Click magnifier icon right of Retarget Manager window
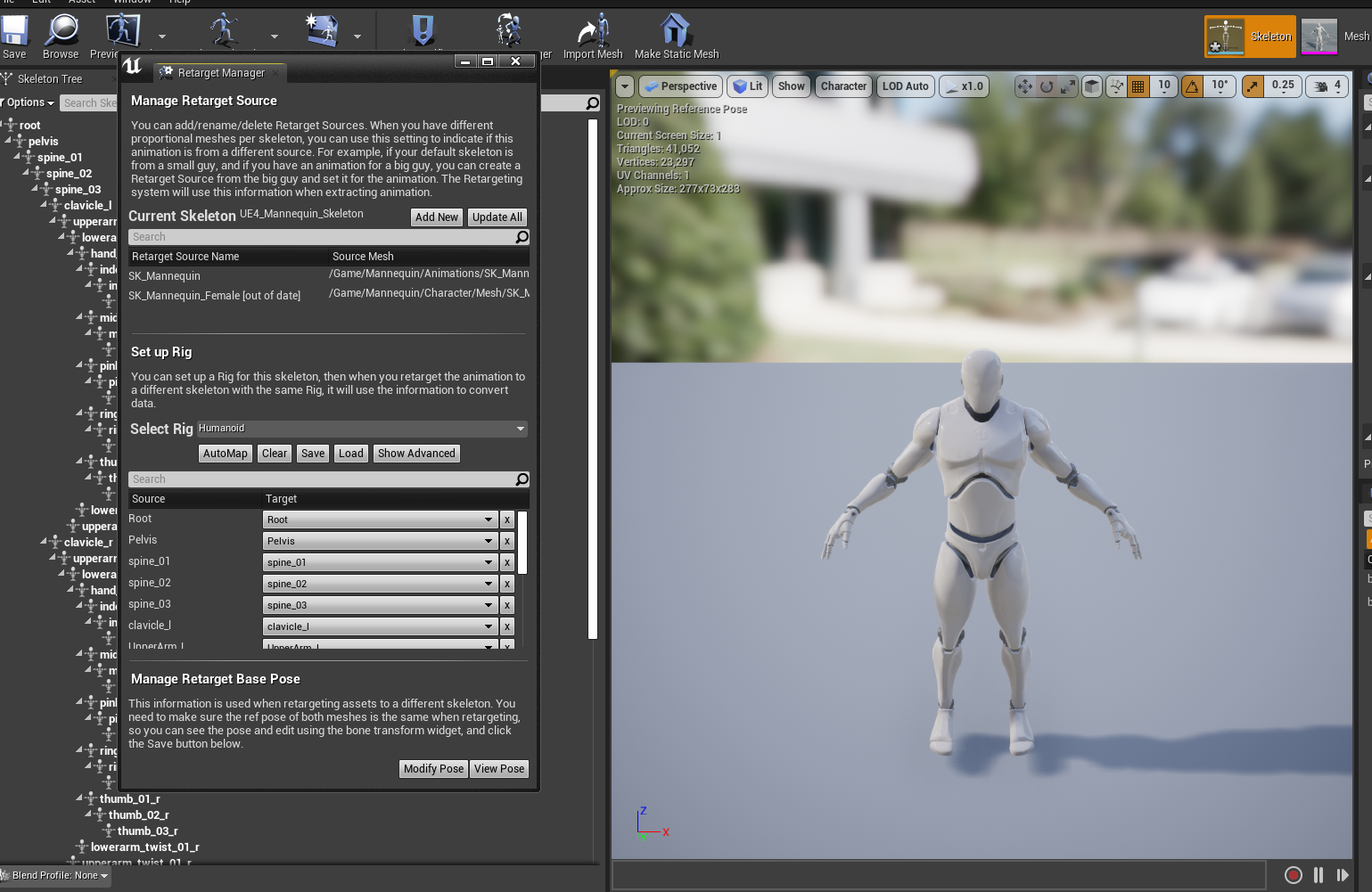The height and width of the screenshot is (892, 1372). click(593, 103)
